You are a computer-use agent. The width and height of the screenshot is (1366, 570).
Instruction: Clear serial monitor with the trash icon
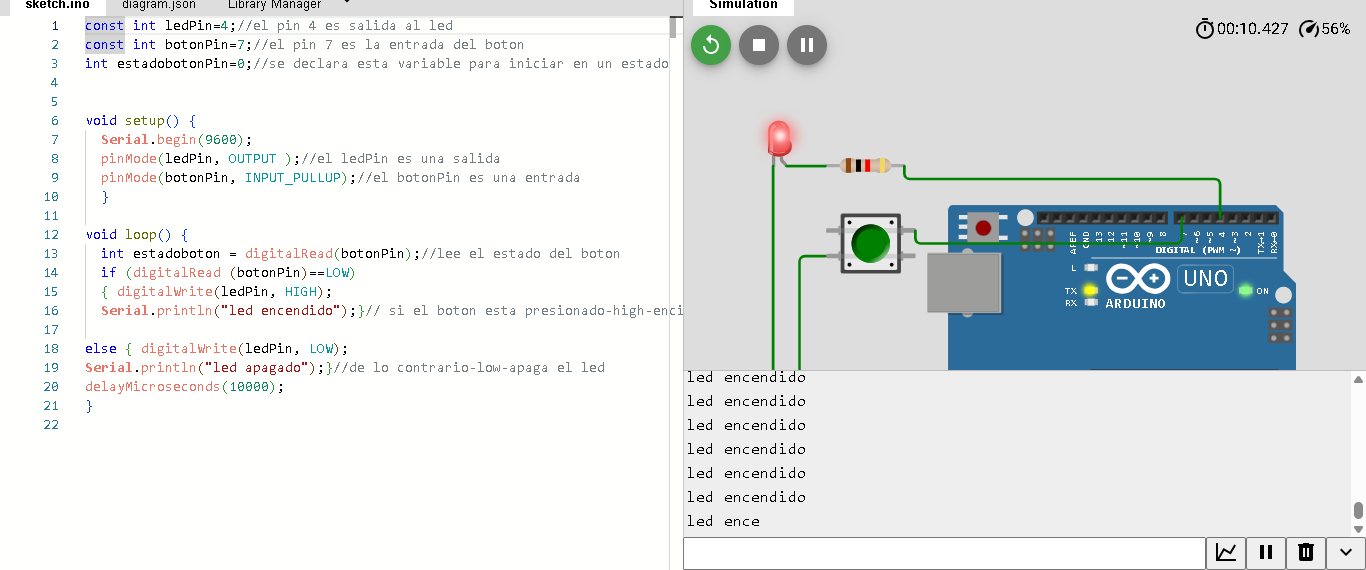[x=1305, y=552]
